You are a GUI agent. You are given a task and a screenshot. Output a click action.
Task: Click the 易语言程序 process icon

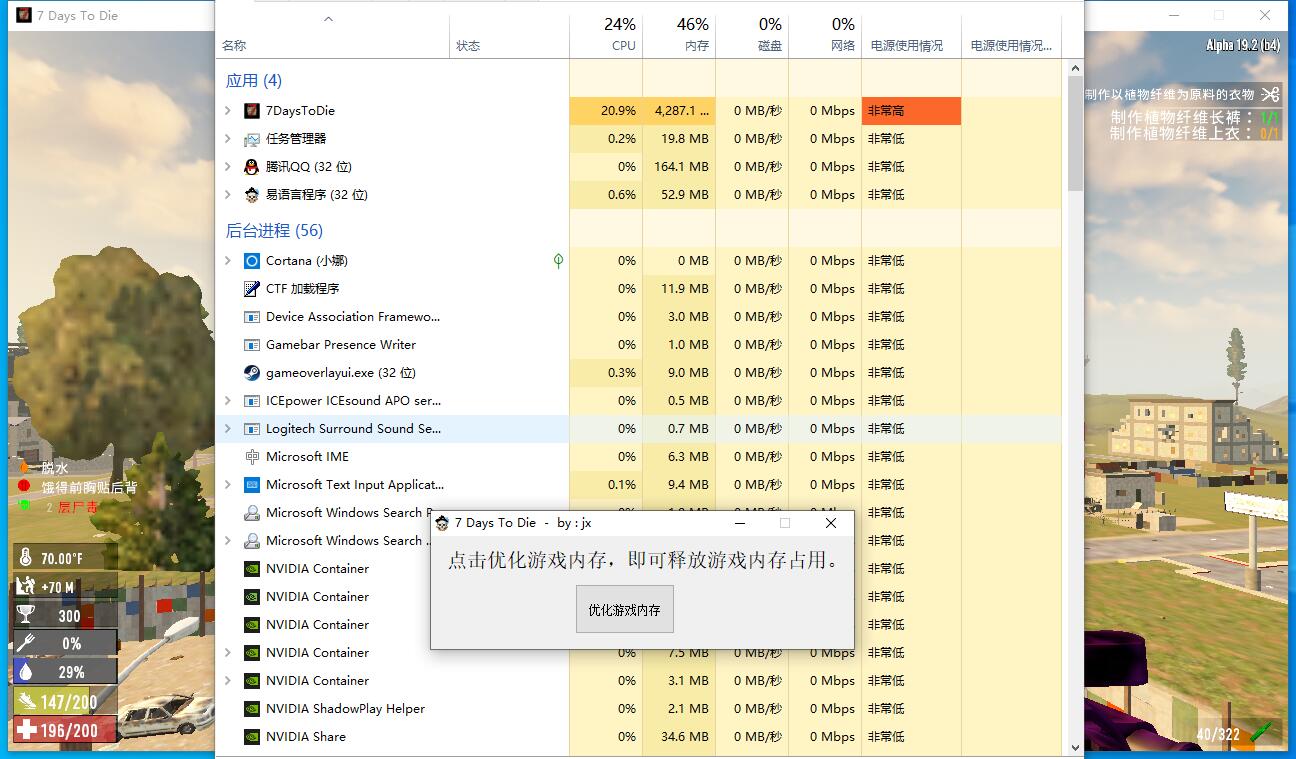252,195
